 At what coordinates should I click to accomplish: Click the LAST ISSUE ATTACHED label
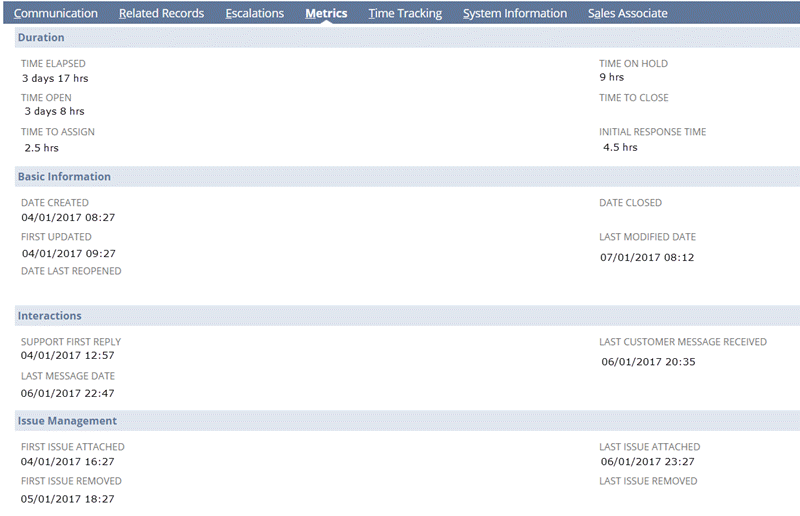pyautogui.click(x=649, y=447)
